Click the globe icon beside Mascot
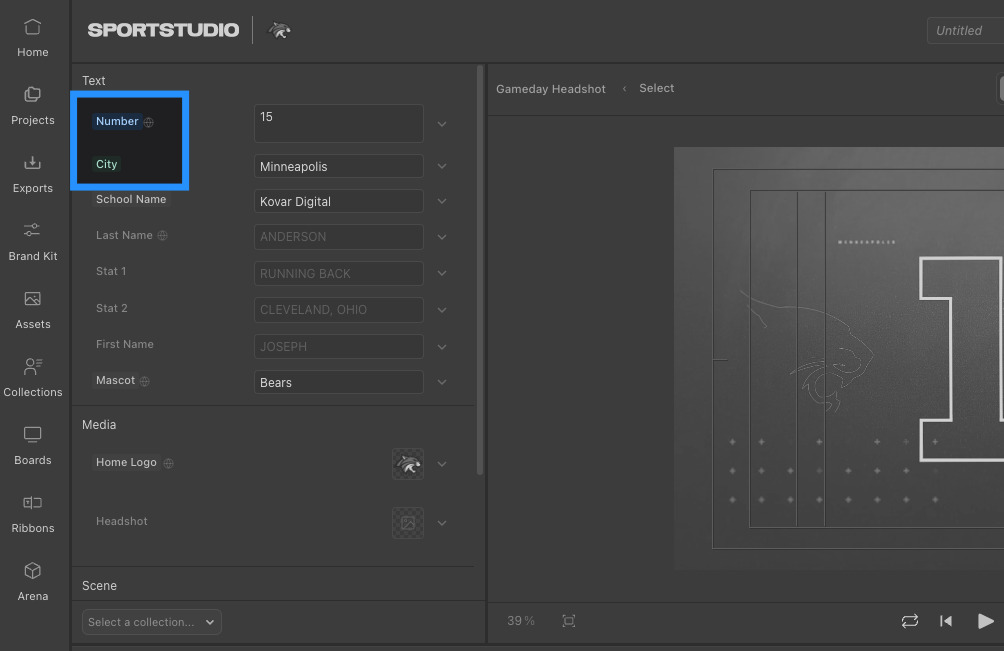 145,382
